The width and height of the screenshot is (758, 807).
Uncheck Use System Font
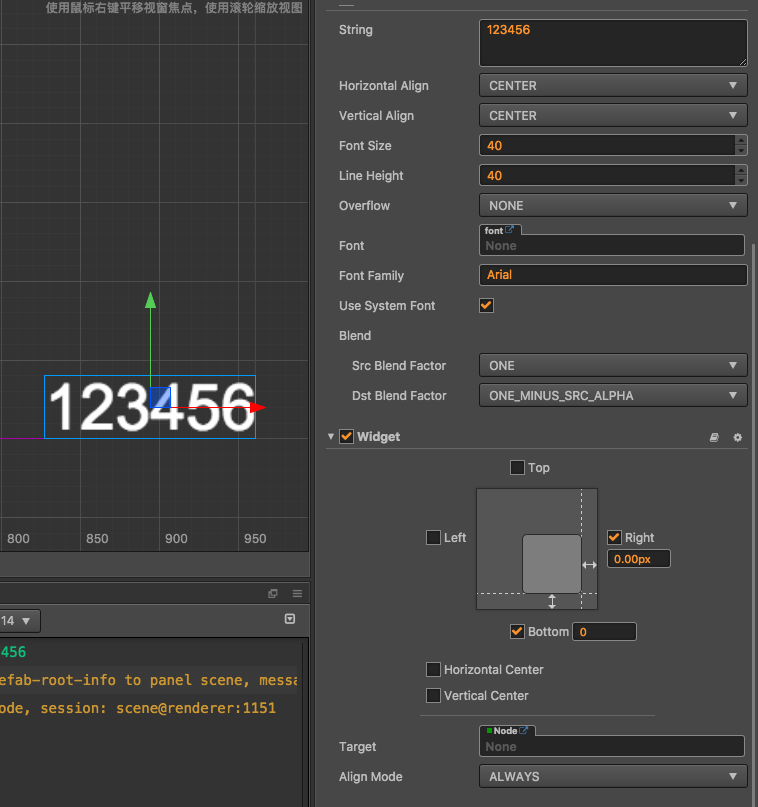487,305
